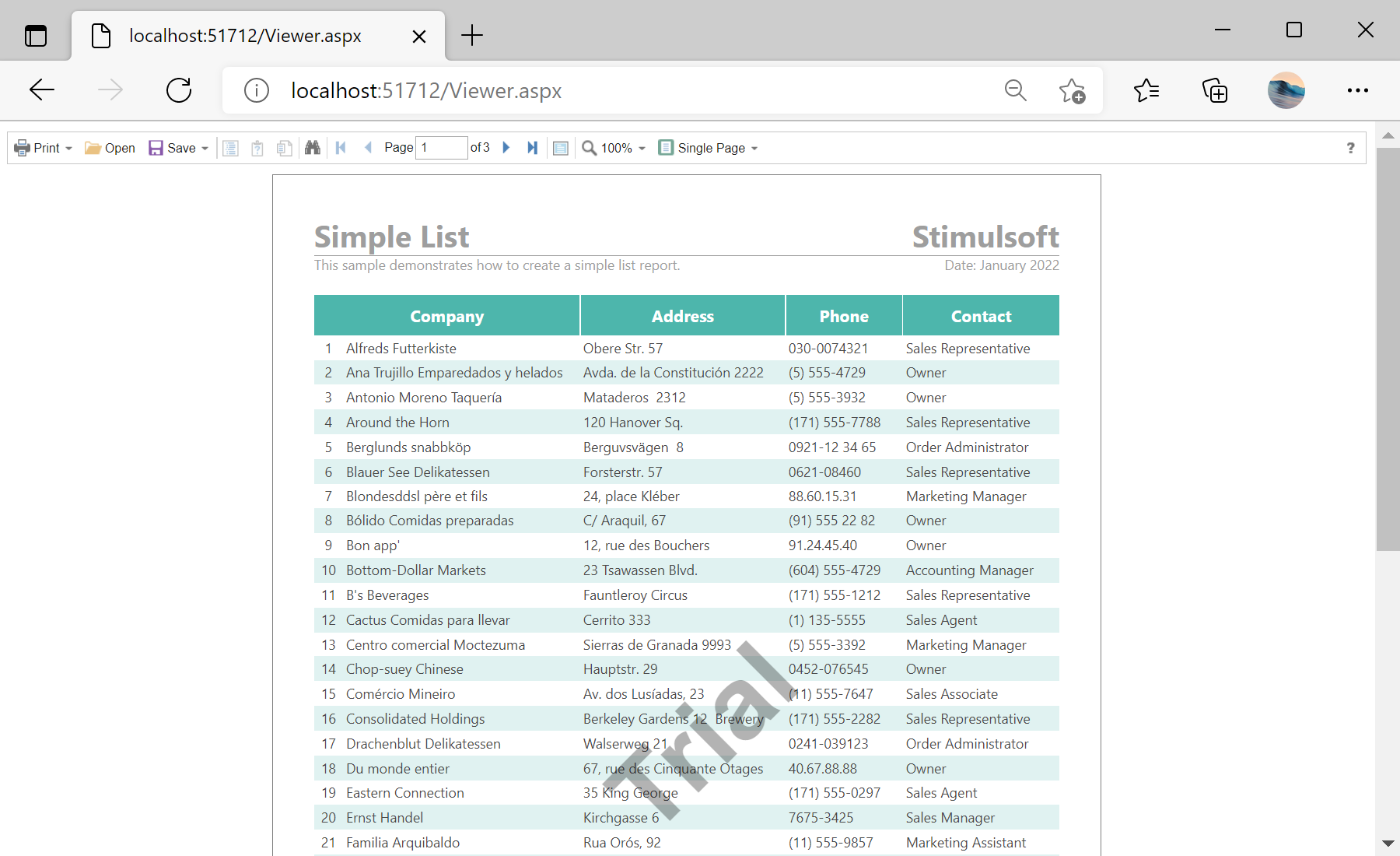This screenshot has width=1400, height=856.
Task: Click address Obere Str. 57
Action: click(623, 349)
